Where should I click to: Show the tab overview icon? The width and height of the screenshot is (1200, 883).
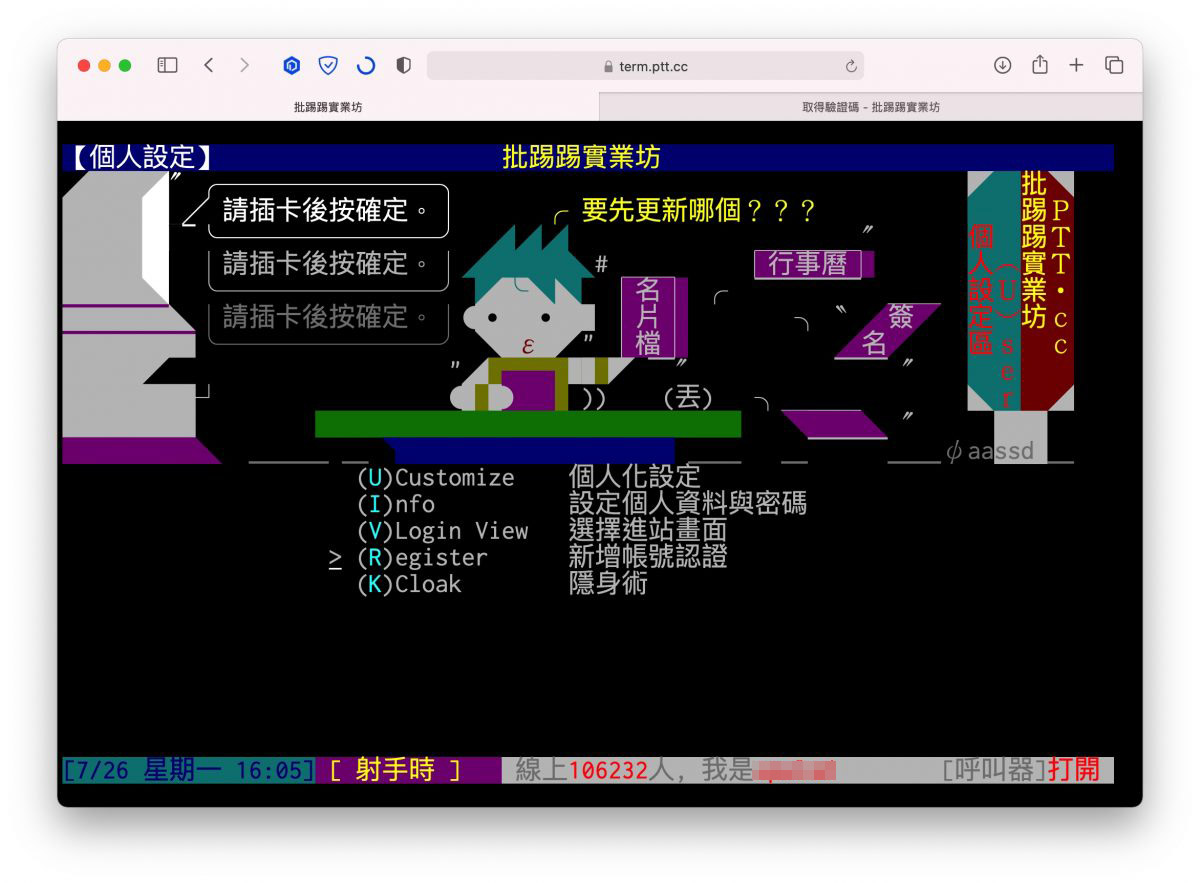(1114, 65)
